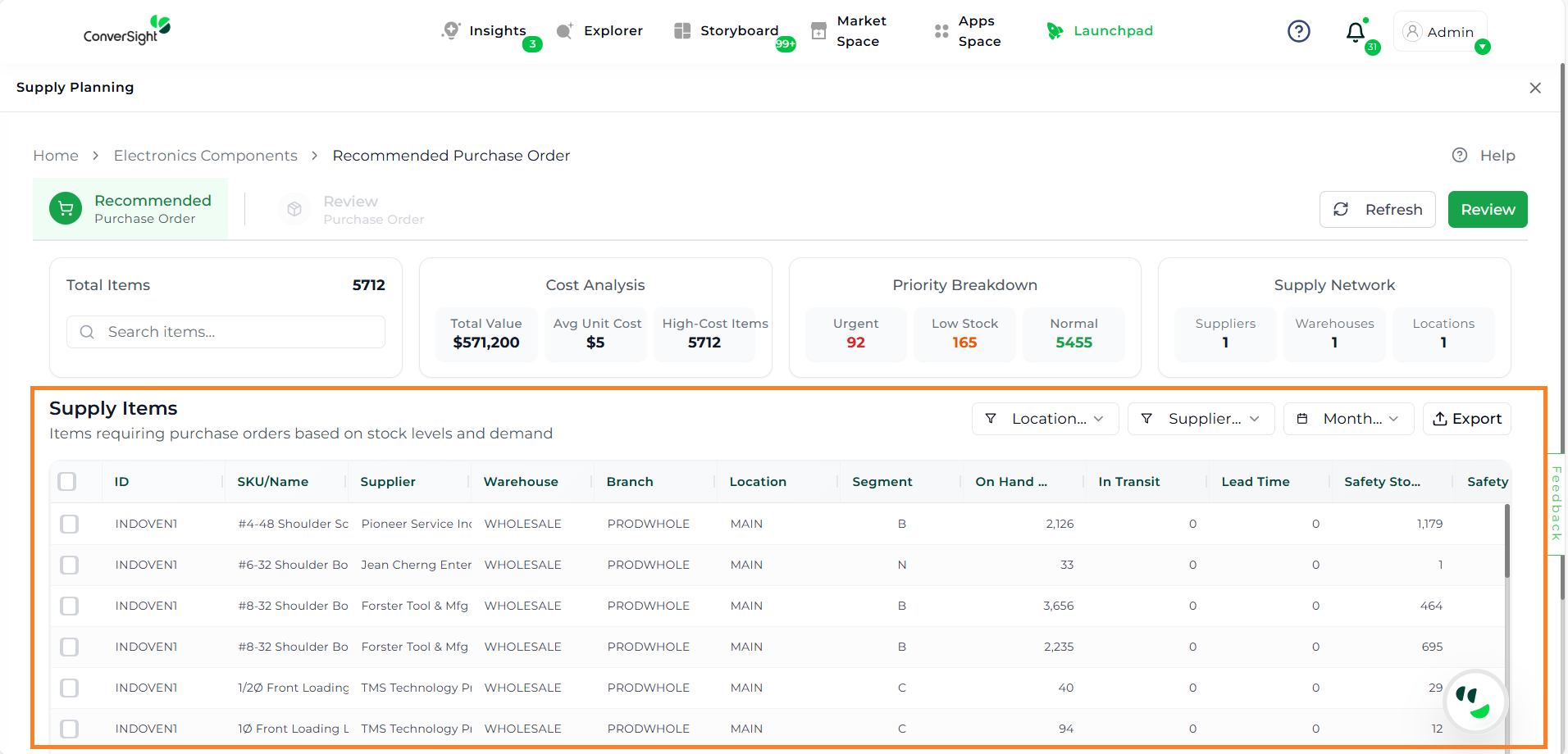Screen dimensions: 1568x754
Task: Click the Review Purchase Order box icon
Action: (x=294, y=210)
